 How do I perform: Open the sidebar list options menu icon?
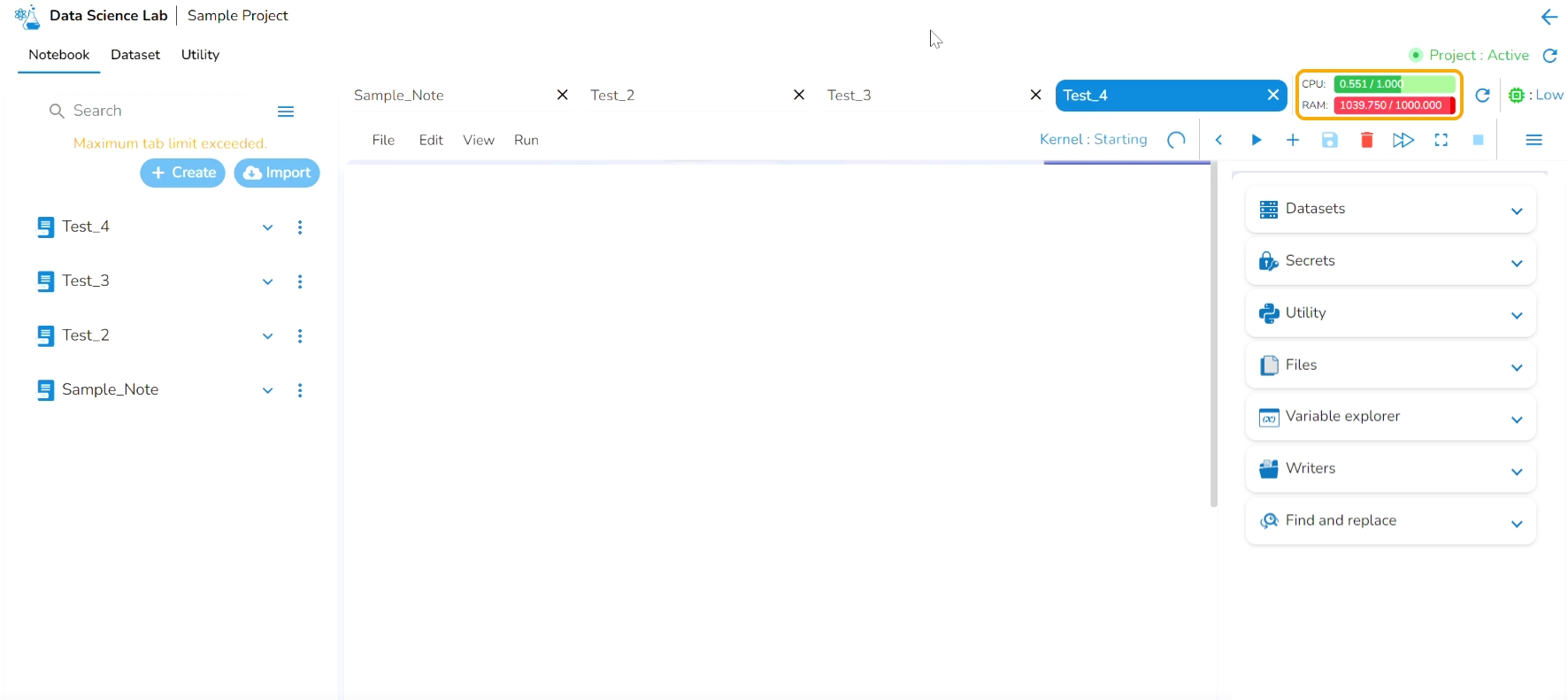286,112
